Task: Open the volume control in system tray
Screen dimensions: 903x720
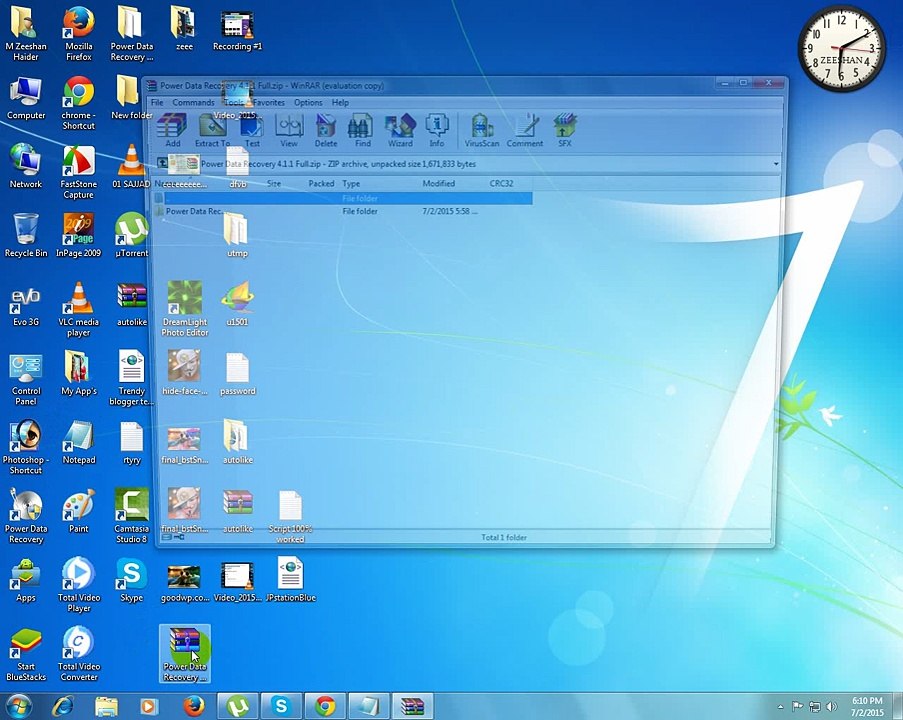Action: click(831, 706)
